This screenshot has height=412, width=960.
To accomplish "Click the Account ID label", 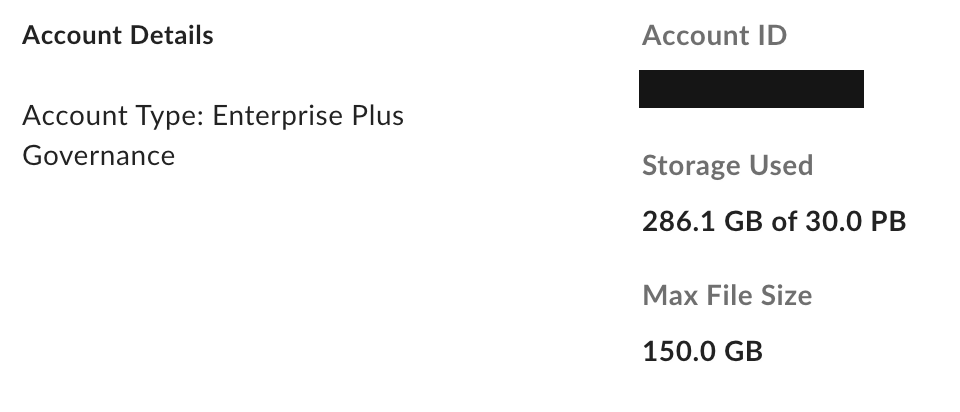I will tap(714, 37).
